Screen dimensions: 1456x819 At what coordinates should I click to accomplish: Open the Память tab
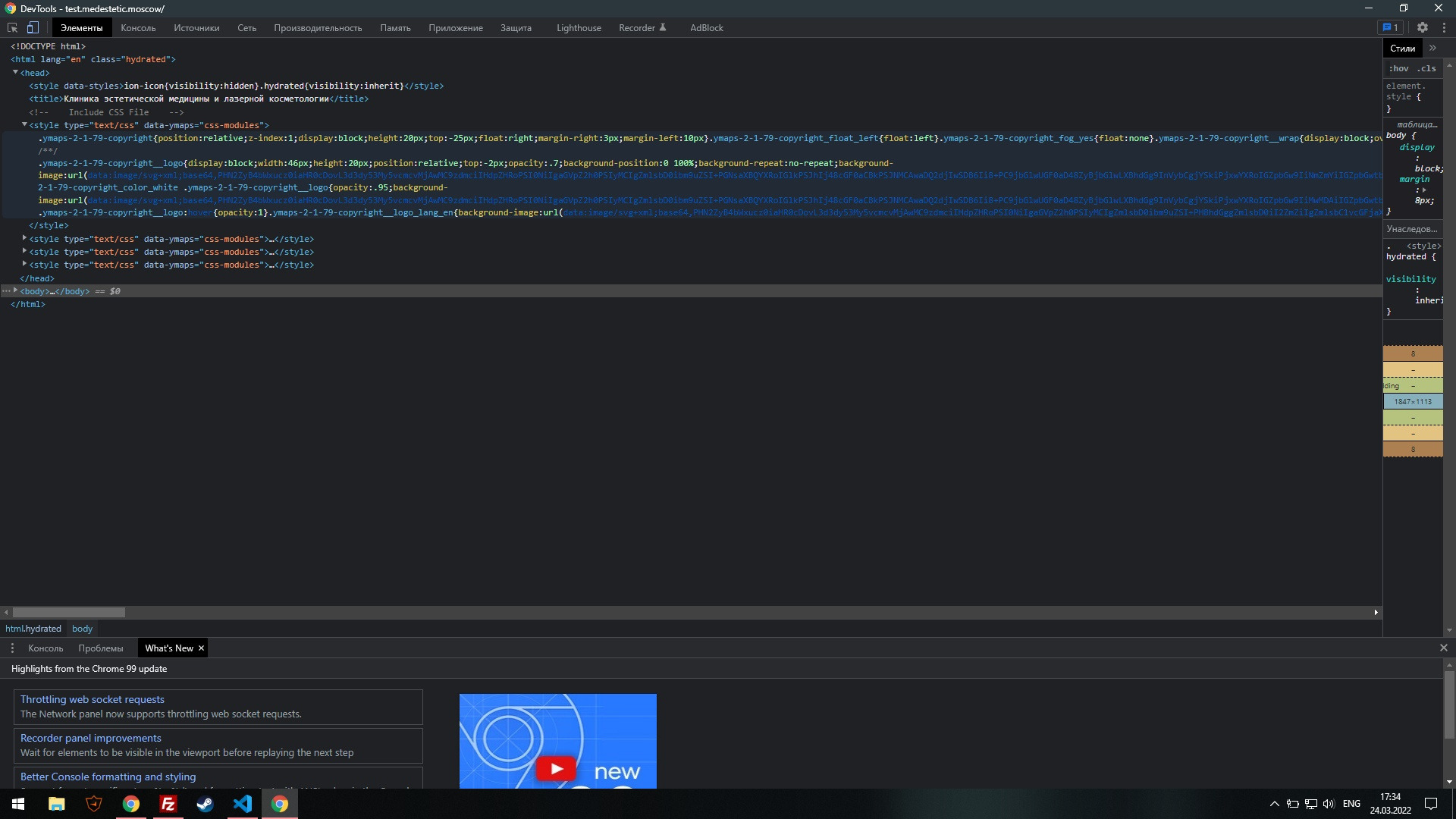[395, 28]
